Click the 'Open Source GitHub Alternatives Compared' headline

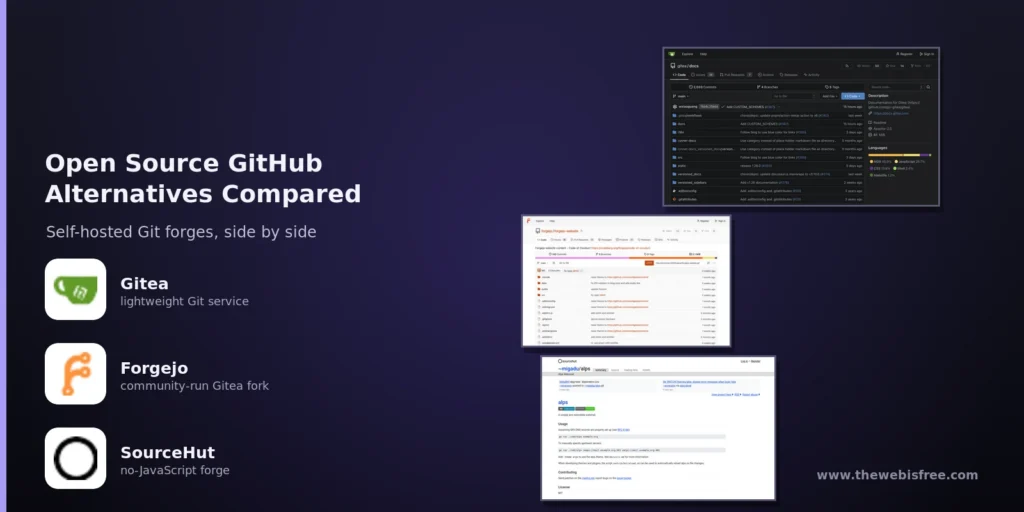203,178
